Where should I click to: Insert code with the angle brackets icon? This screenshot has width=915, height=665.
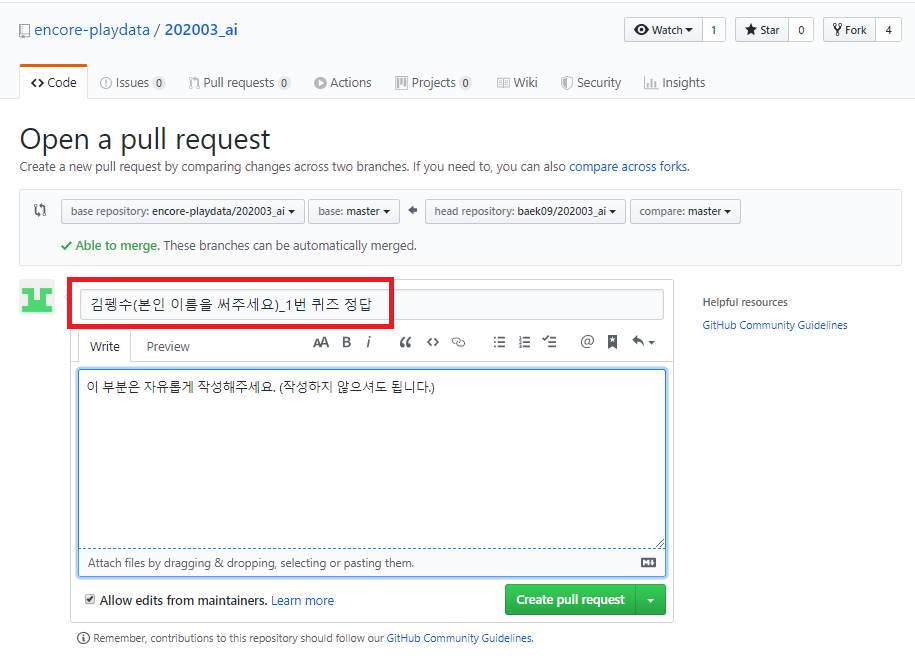click(x=432, y=342)
